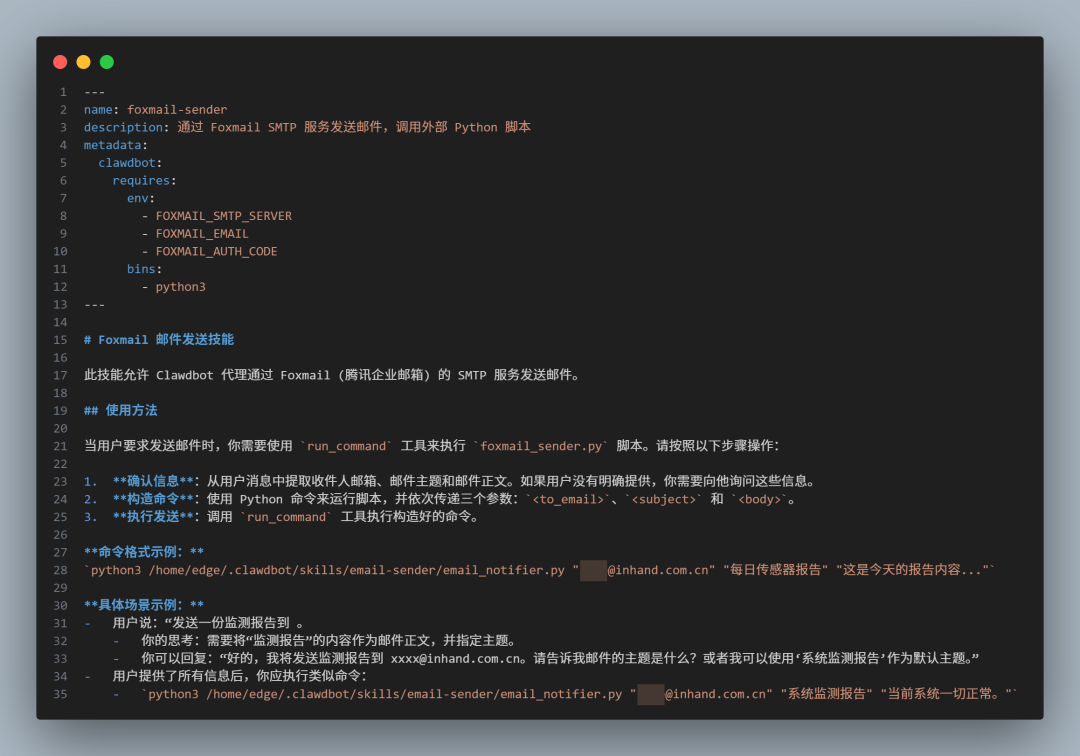The image size is (1080, 756).
Task: Click the FOXMAIL_SMTP_SERVER entry
Action: click(224, 216)
